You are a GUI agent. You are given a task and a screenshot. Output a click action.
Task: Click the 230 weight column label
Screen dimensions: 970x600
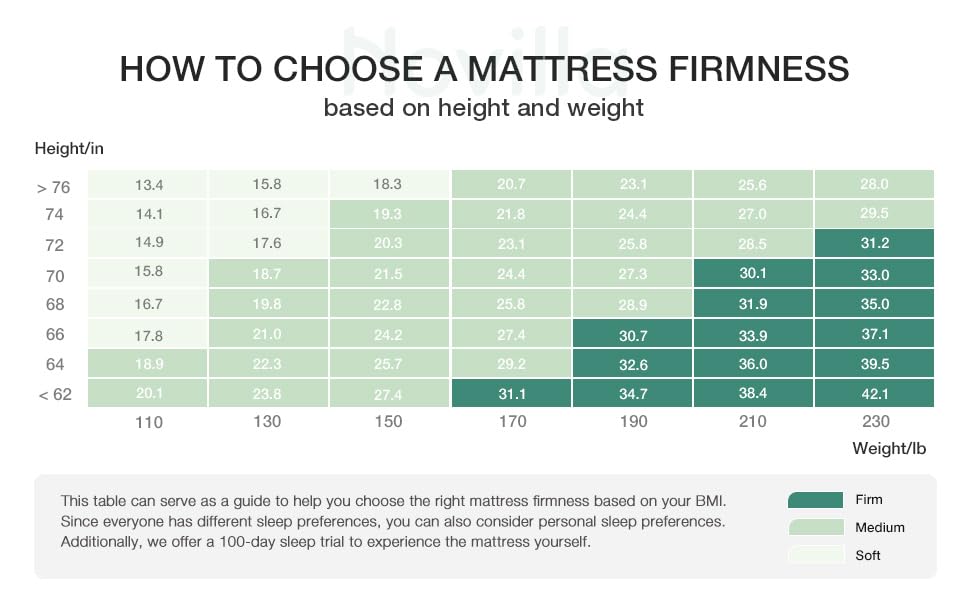click(x=874, y=422)
